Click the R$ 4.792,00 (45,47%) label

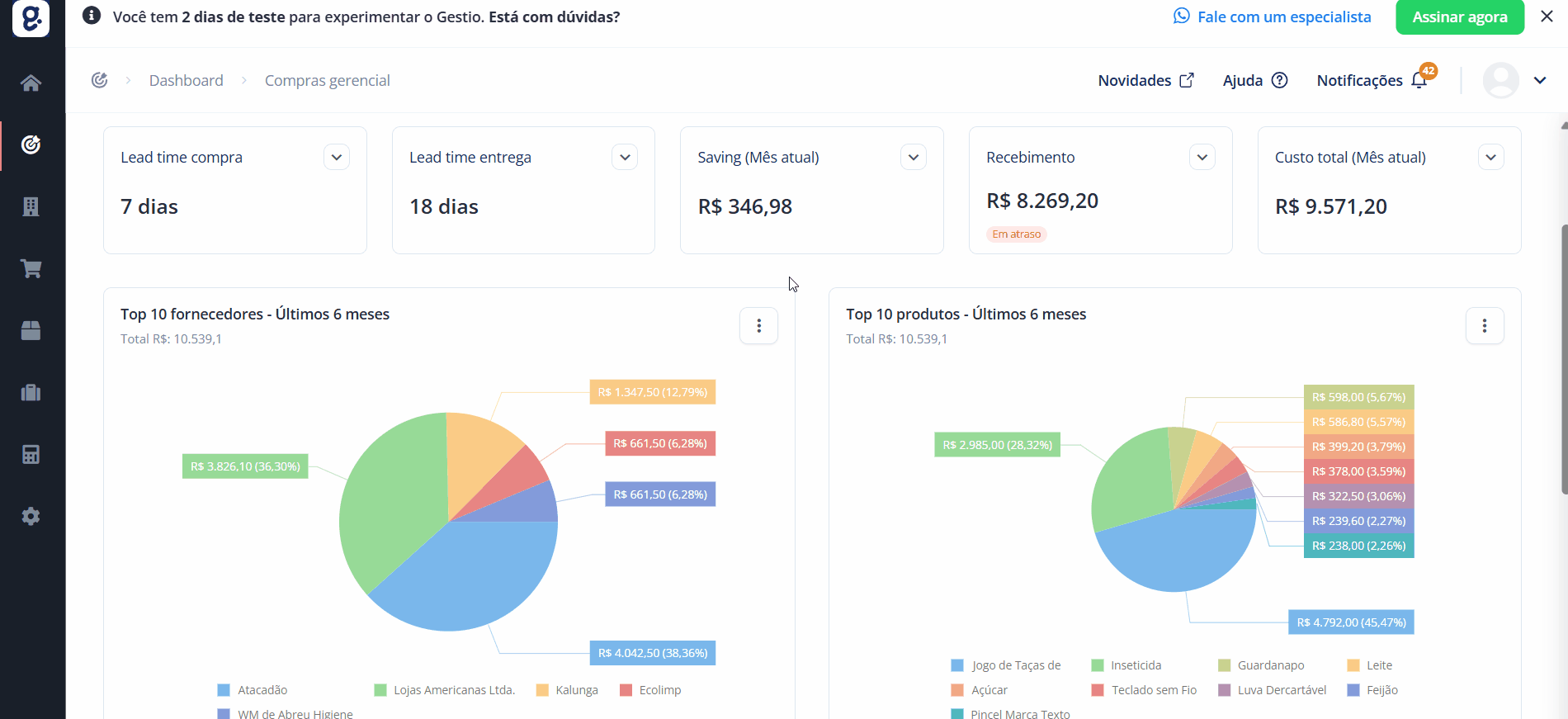point(1351,622)
